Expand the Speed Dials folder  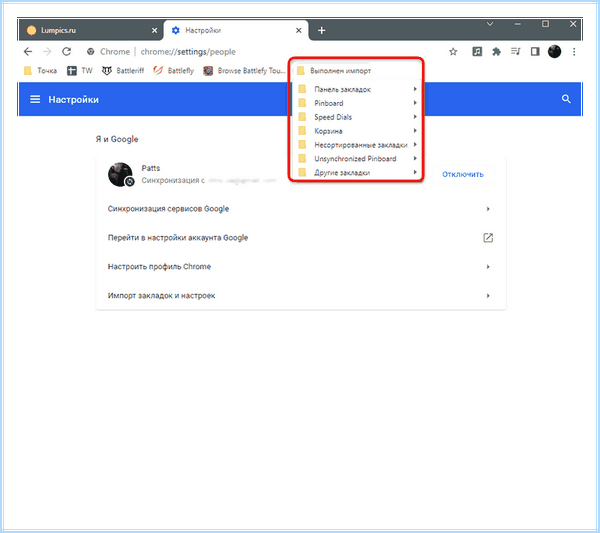[357, 117]
